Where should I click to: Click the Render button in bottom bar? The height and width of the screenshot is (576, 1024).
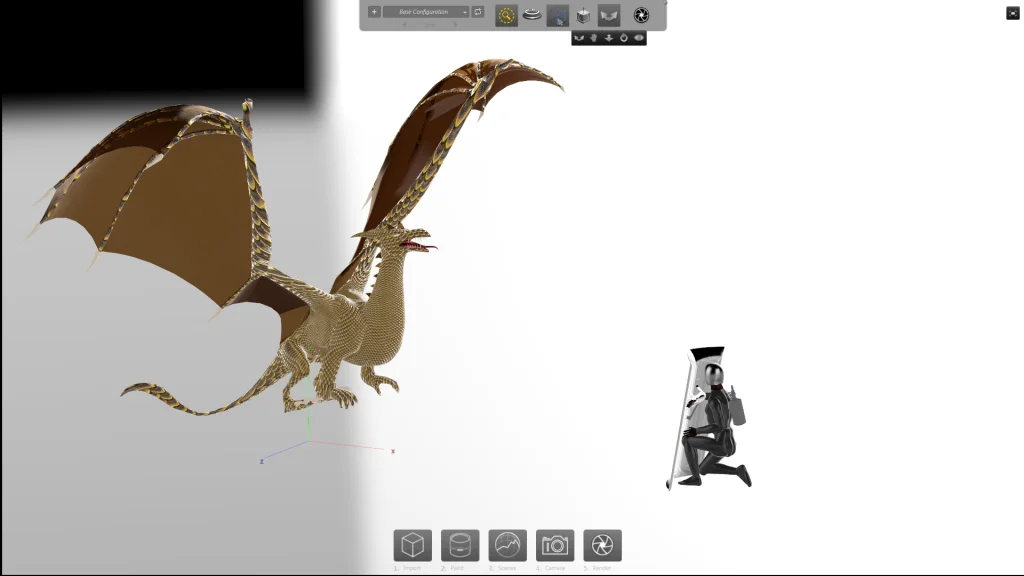(x=602, y=545)
